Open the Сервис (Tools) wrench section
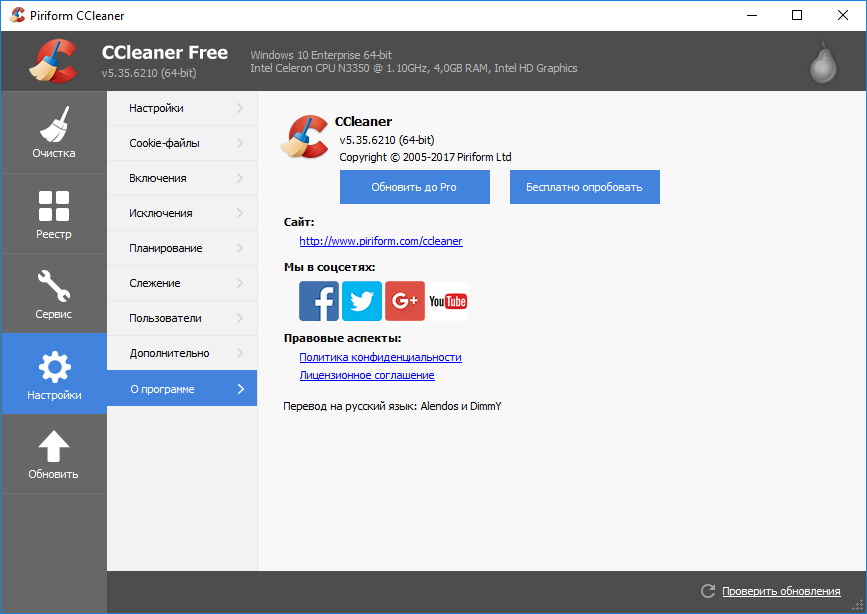The image size is (867, 614). (x=54, y=294)
